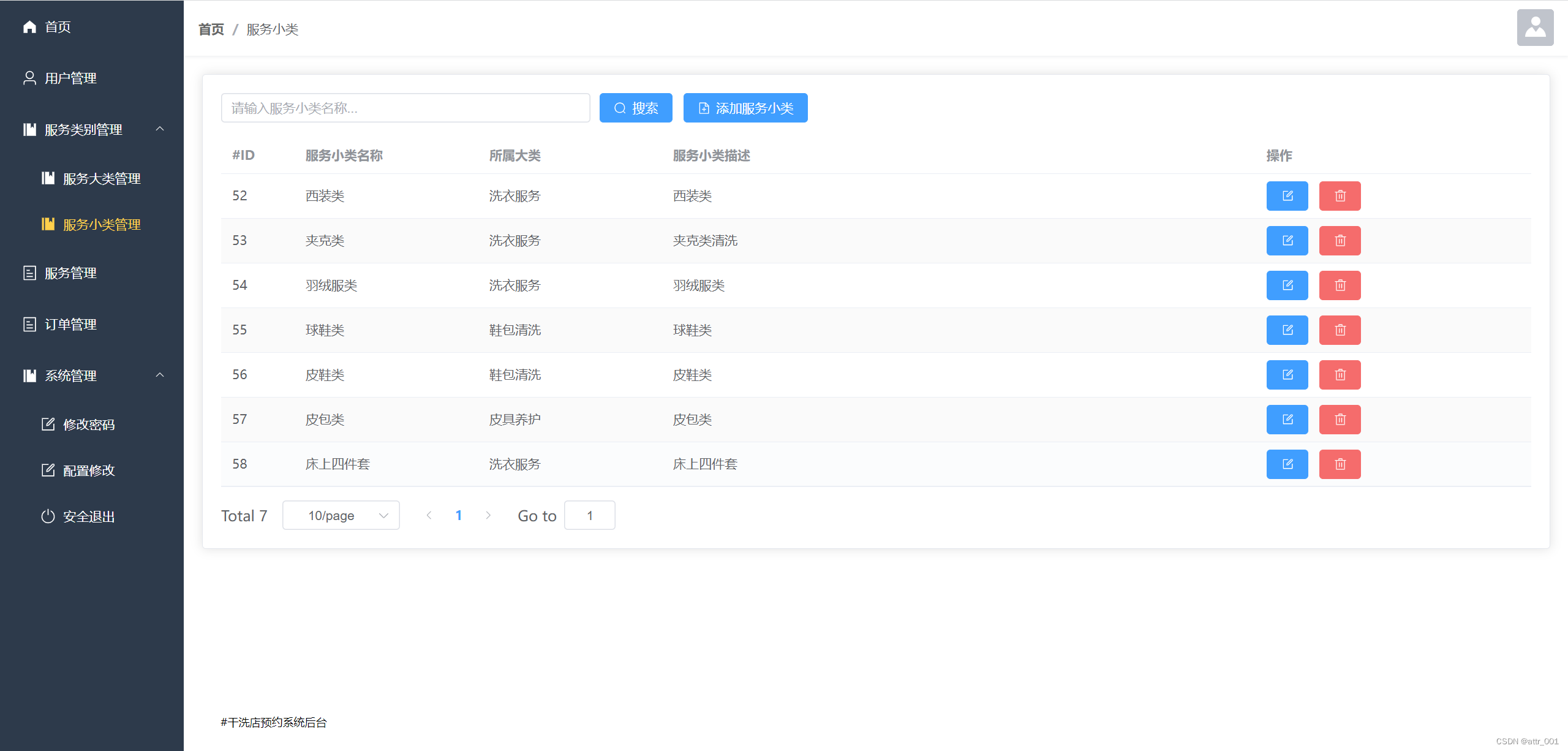This screenshot has height=751, width=1568.
Task: Click edit icon for row 57 皮包类
Action: (1287, 420)
